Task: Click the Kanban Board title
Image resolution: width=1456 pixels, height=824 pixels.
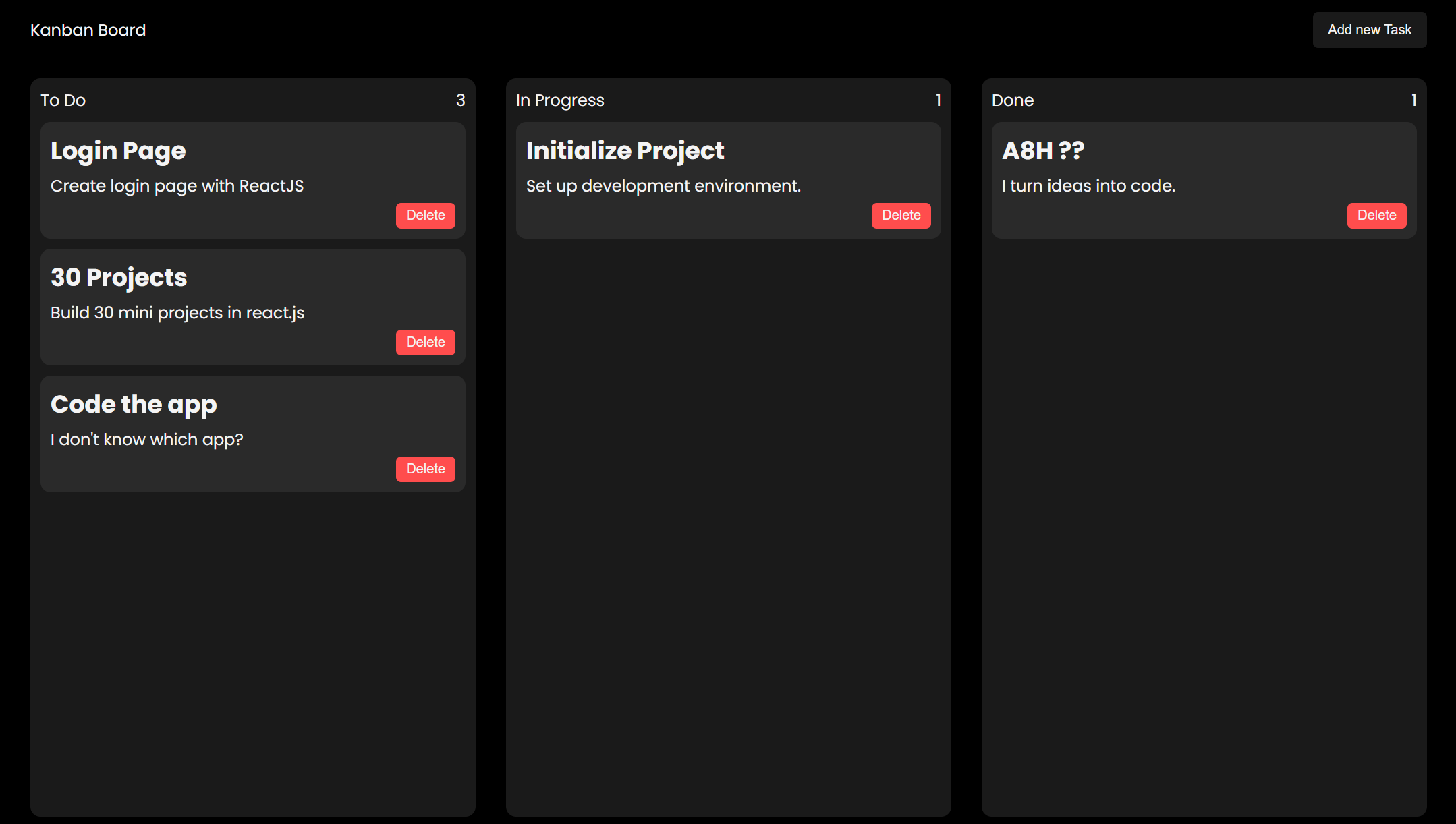Action: click(88, 30)
